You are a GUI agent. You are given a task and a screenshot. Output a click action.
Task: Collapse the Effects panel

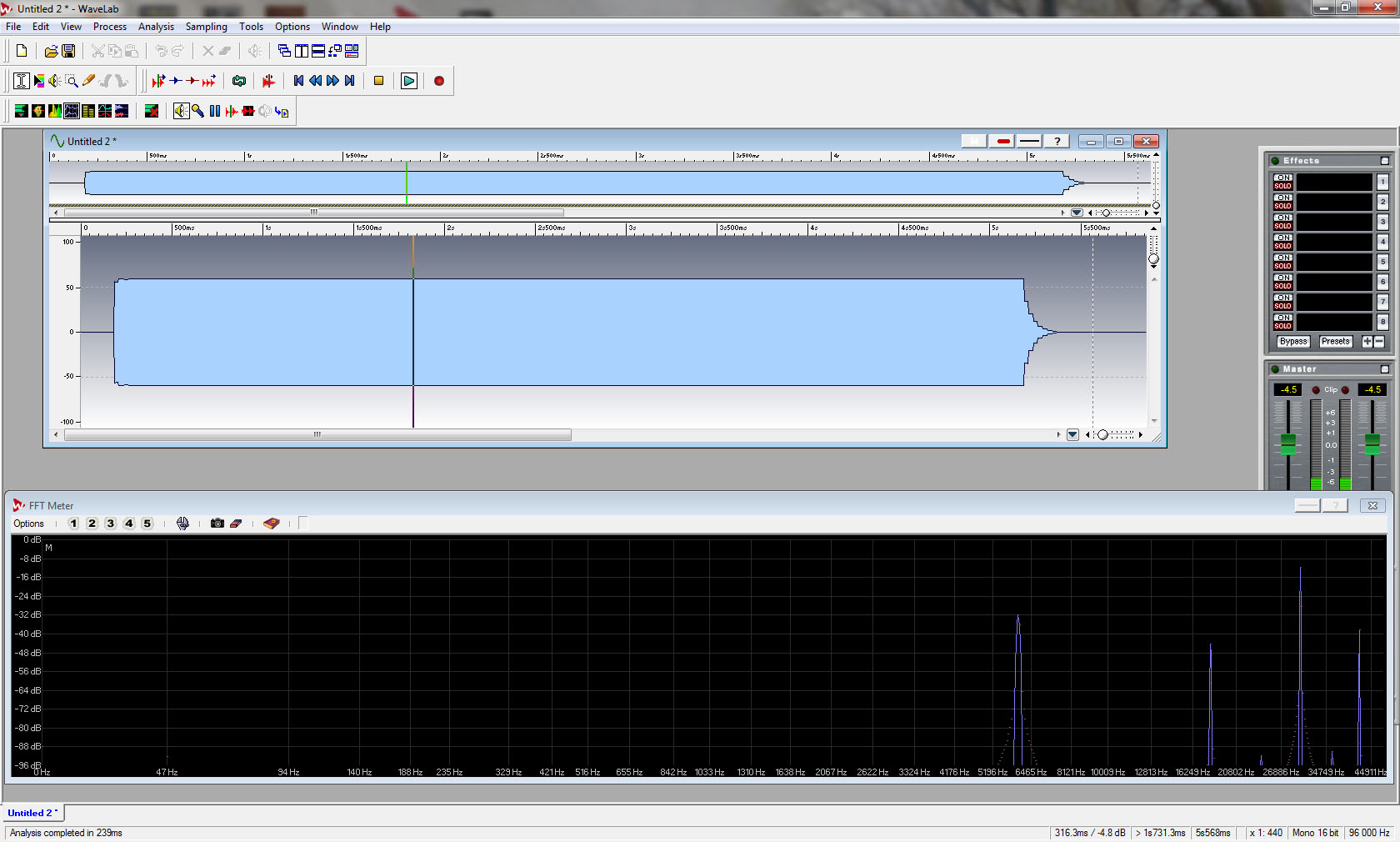pyautogui.click(x=1385, y=161)
